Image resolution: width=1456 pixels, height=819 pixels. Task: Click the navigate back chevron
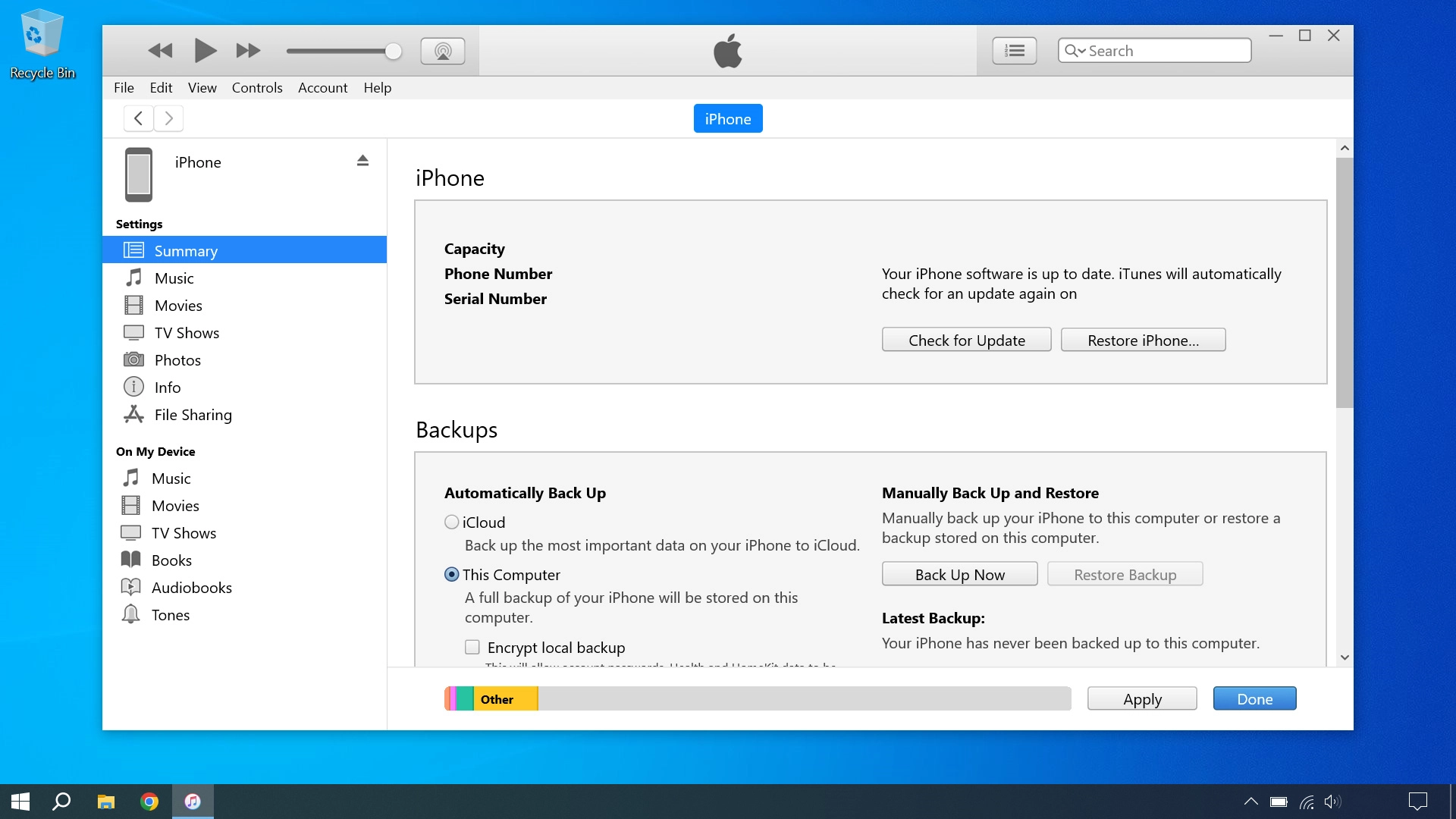coord(138,118)
